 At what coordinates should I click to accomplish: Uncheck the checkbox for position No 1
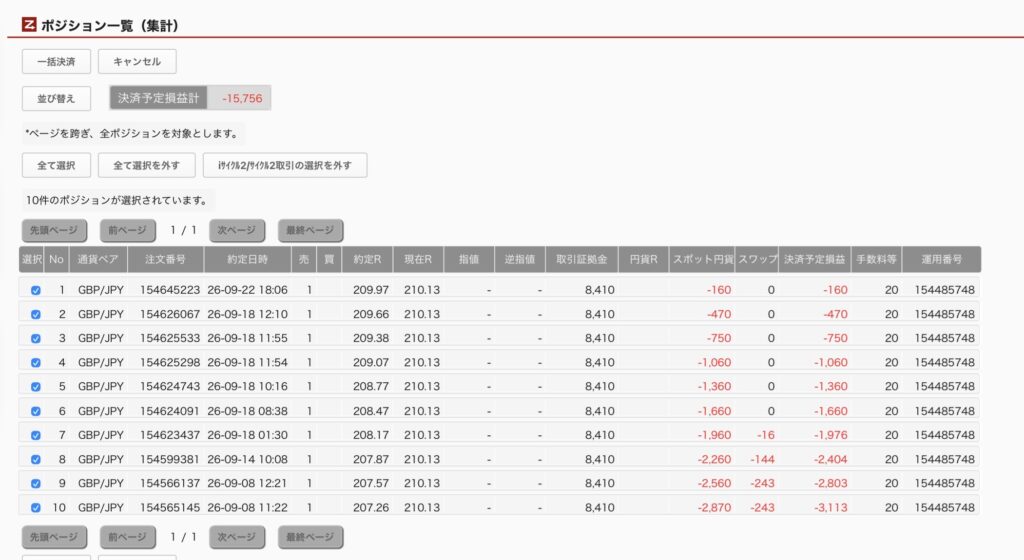pos(36,290)
